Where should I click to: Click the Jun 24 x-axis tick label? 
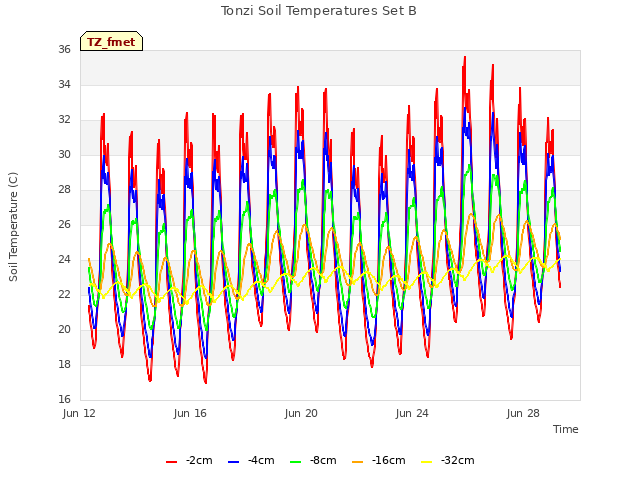click(412, 413)
